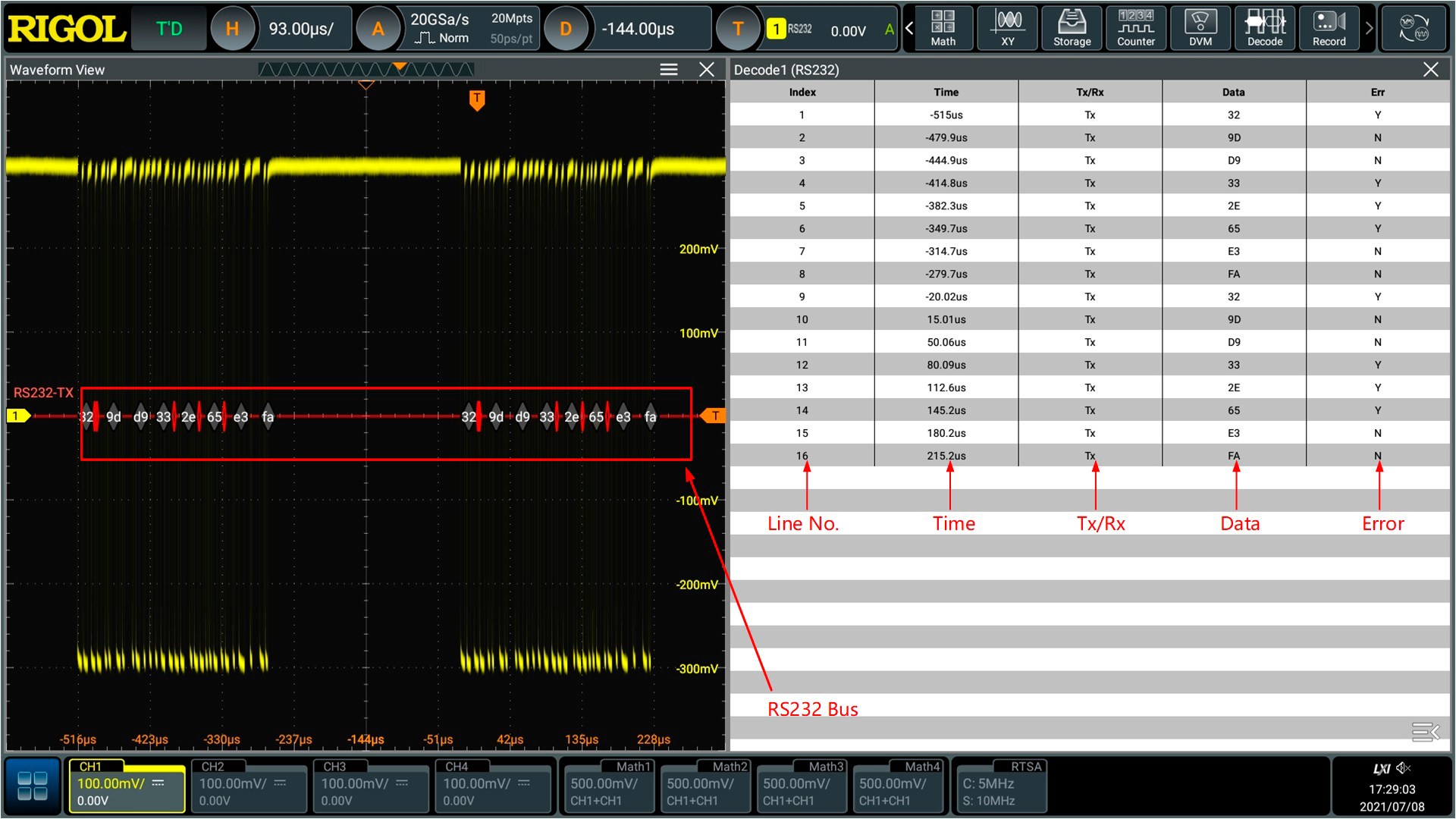Open the Decode settings icon
The height and width of the screenshot is (819, 1456).
[1264, 28]
